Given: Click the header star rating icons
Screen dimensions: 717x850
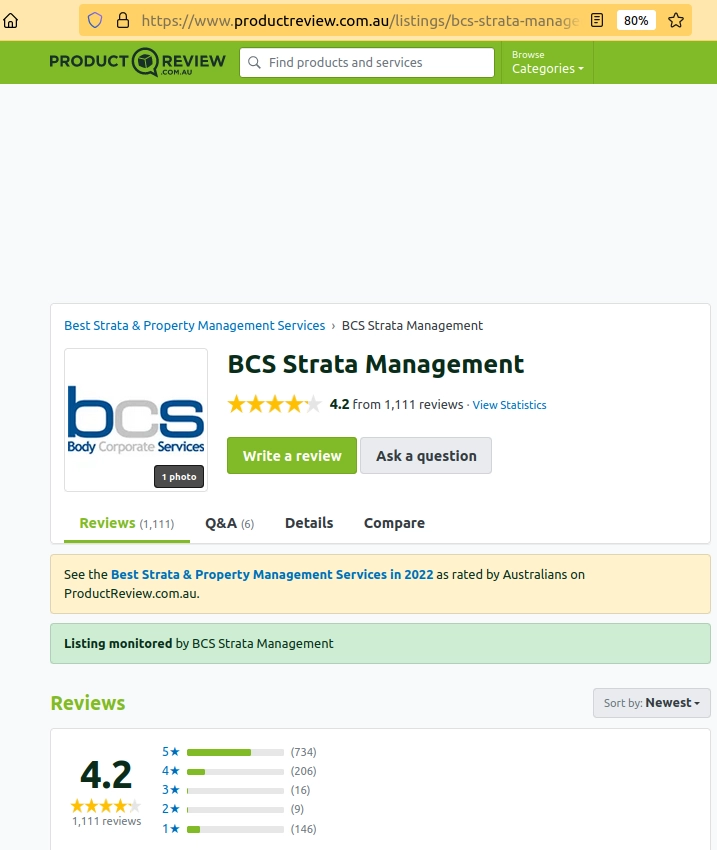Looking at the screenshot, I should [274, 404].
